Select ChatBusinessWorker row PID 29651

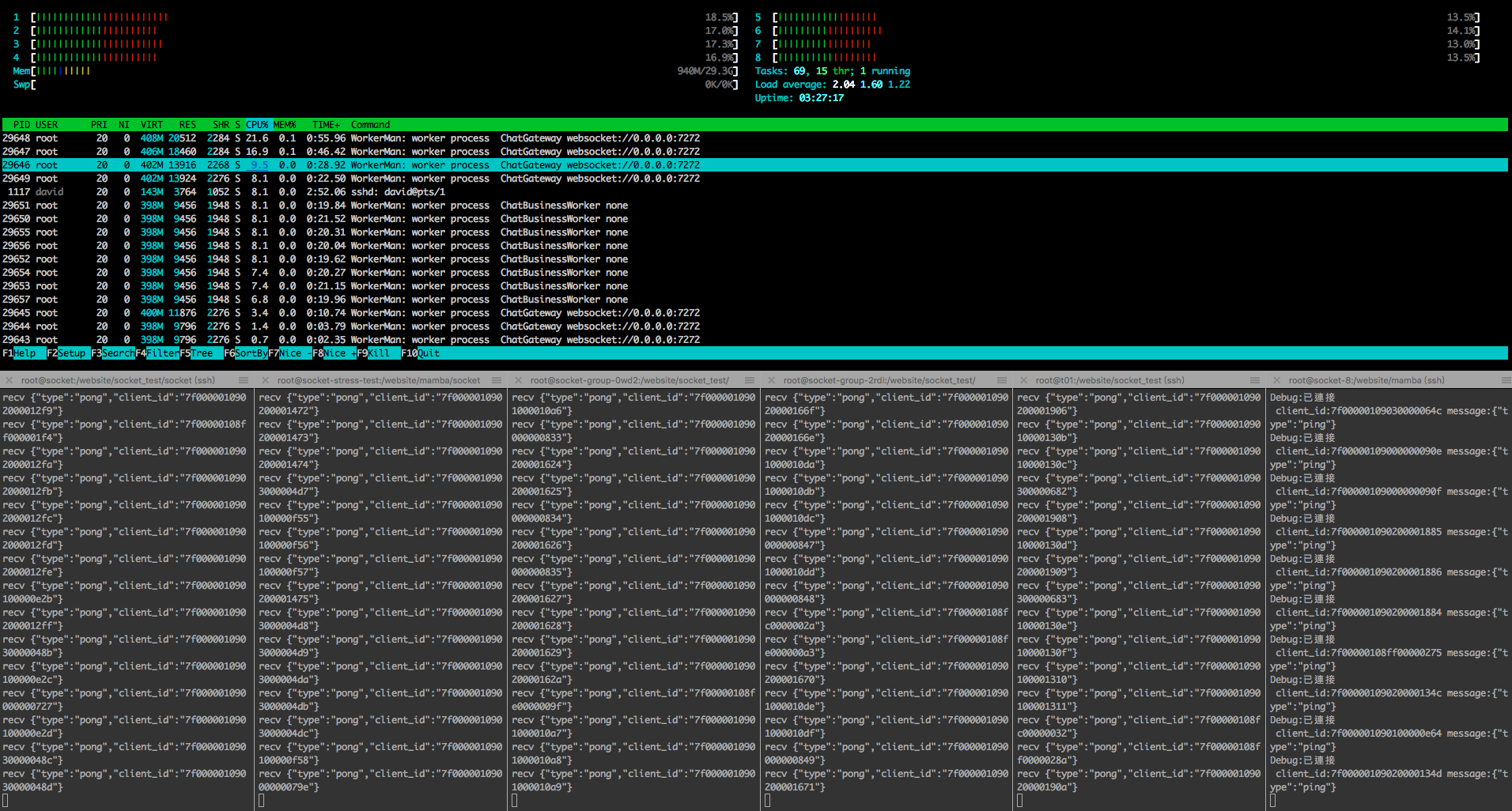pos(755,206)
